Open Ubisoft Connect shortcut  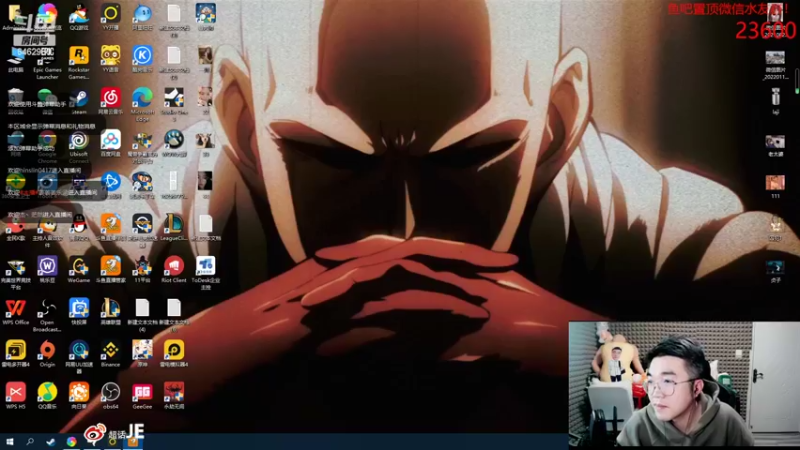tap(79, 145)
